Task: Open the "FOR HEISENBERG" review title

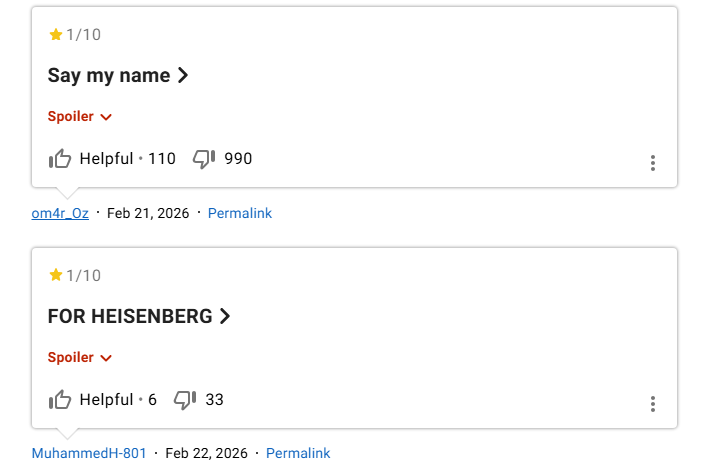Action: click(x=130, y=316)
